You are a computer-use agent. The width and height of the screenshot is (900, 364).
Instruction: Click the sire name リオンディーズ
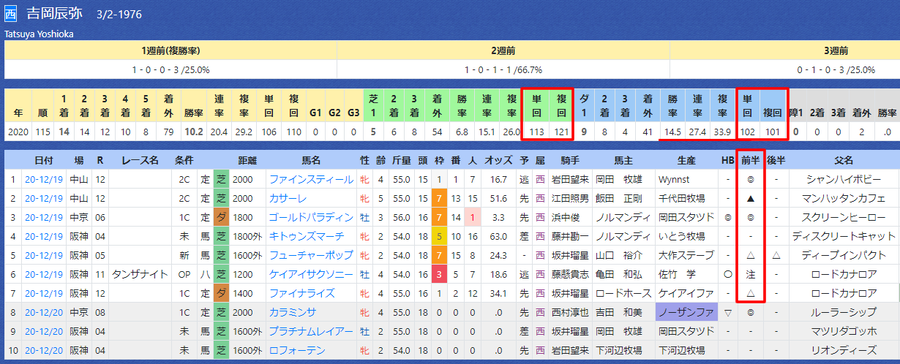844,350
